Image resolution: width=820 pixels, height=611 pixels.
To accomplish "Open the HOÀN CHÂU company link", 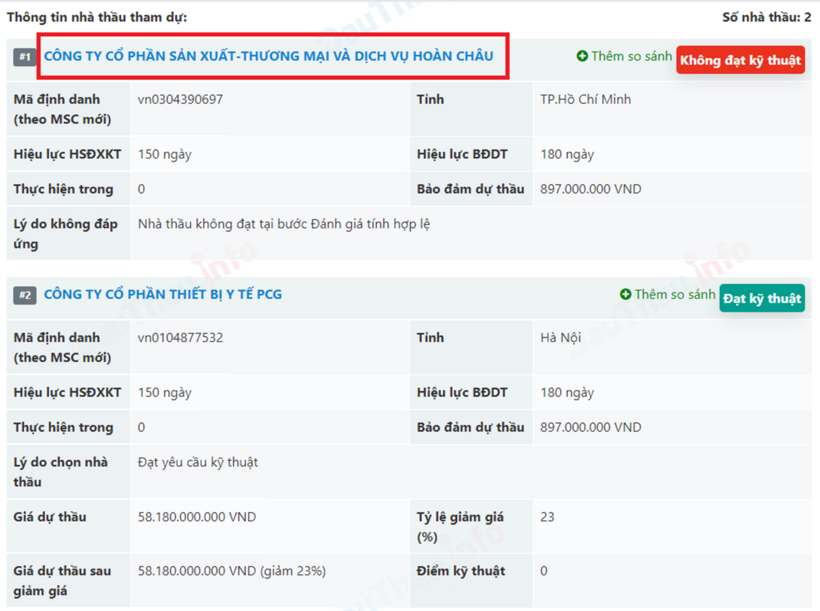I will (268, 56).
